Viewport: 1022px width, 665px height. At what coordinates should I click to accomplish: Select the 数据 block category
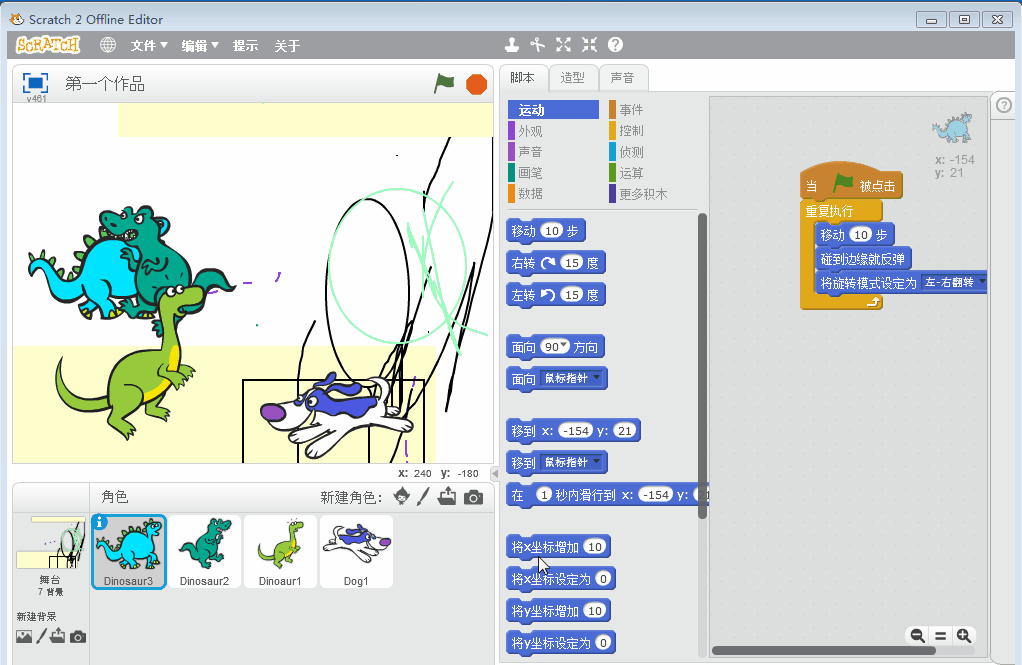point(553,194)
